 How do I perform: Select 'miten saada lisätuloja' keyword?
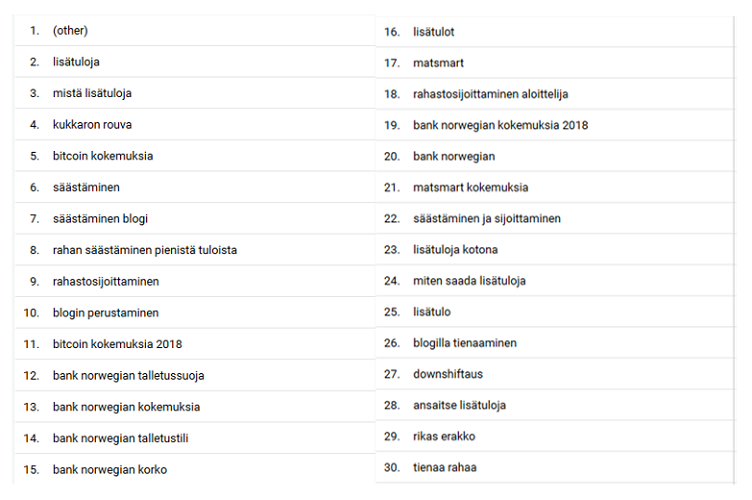click(469, 281)
